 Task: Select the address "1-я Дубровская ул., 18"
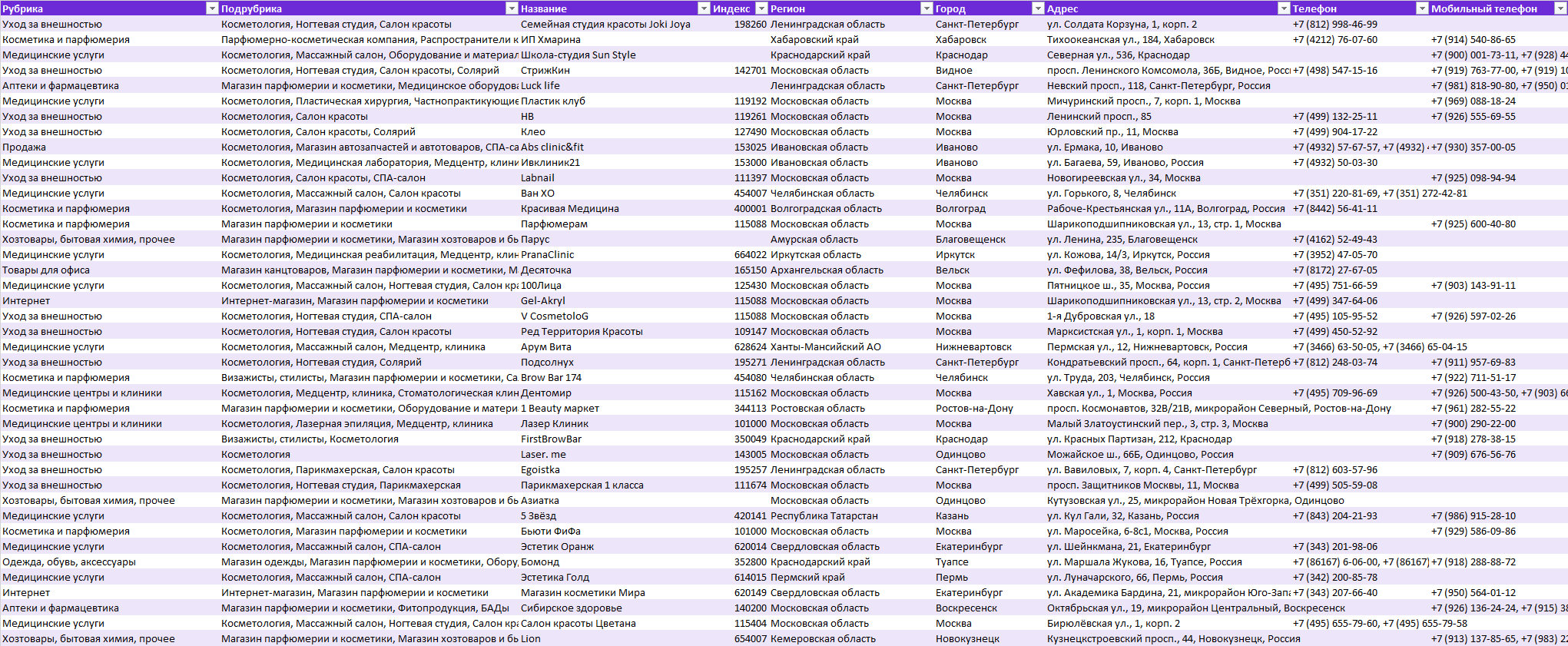(1168, 316)
